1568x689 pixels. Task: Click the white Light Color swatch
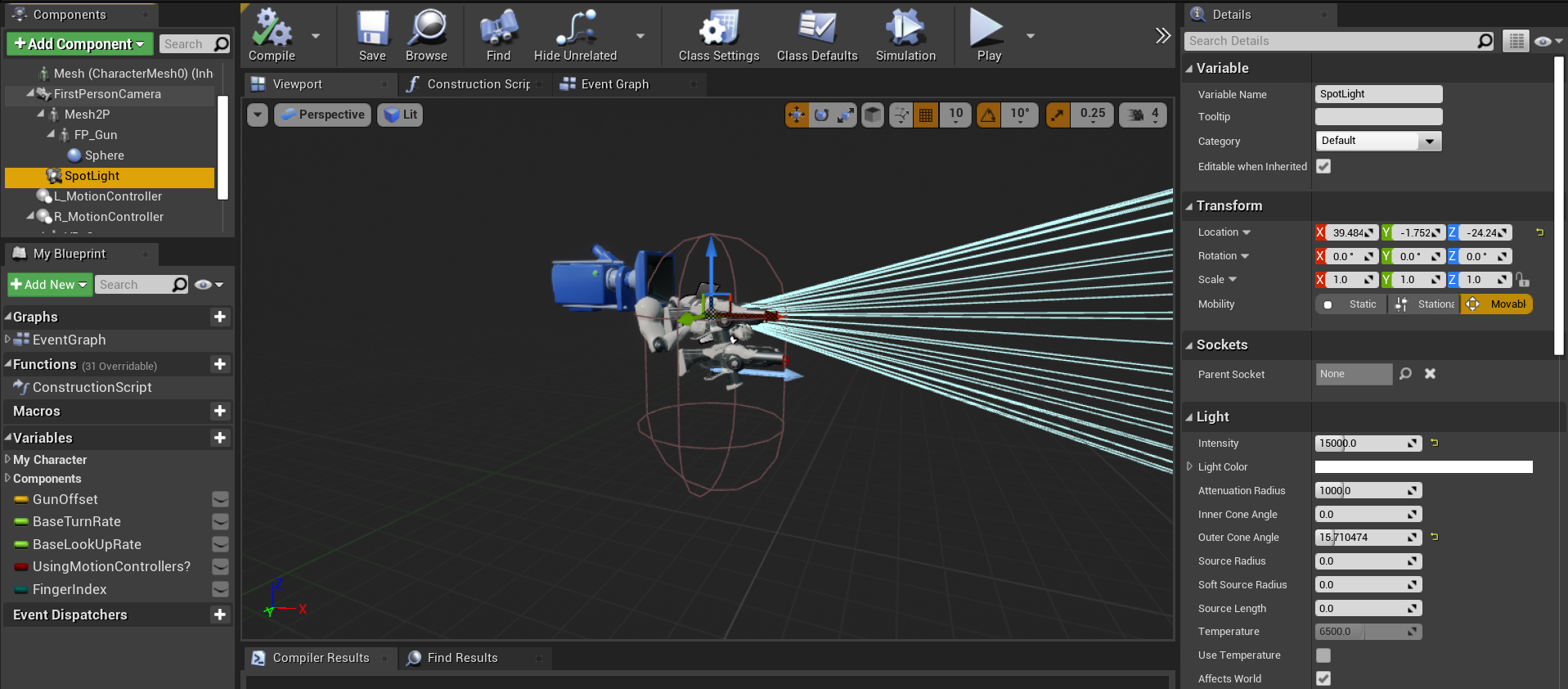pyautogui.click(x=1423, y=467)
